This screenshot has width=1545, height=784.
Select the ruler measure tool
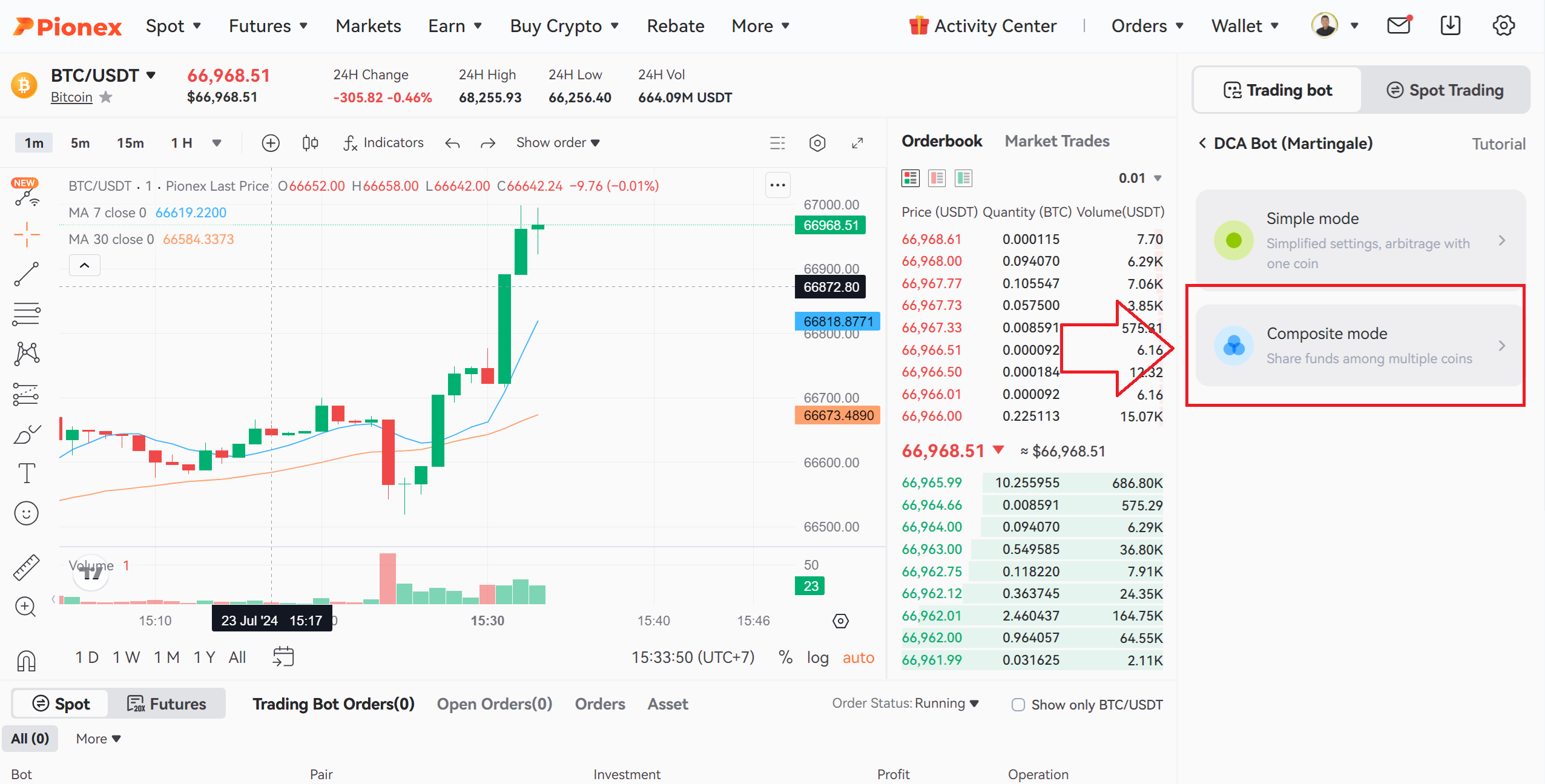tap(27, 567)
